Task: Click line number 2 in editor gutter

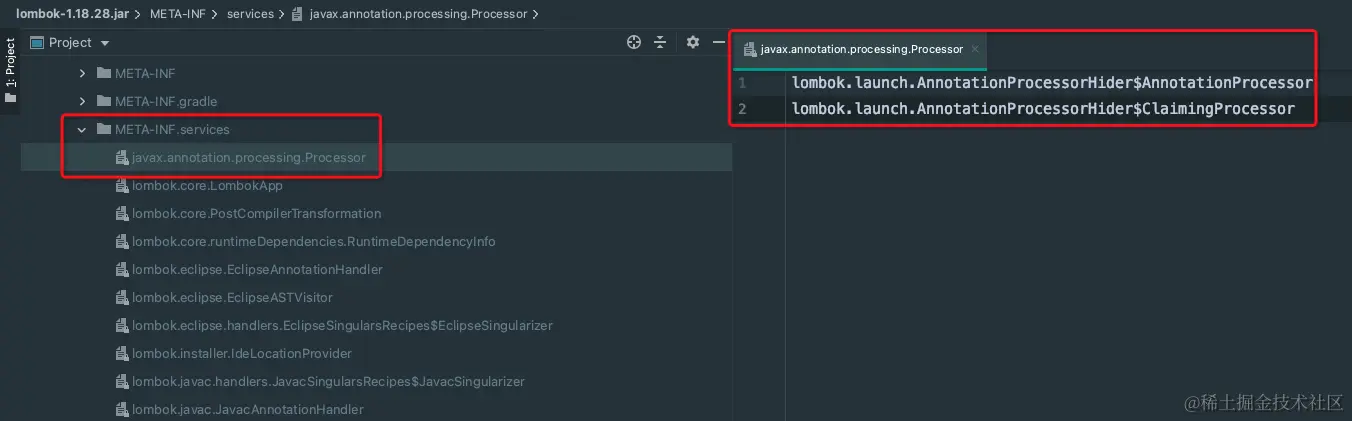Action: coord(742,108)
